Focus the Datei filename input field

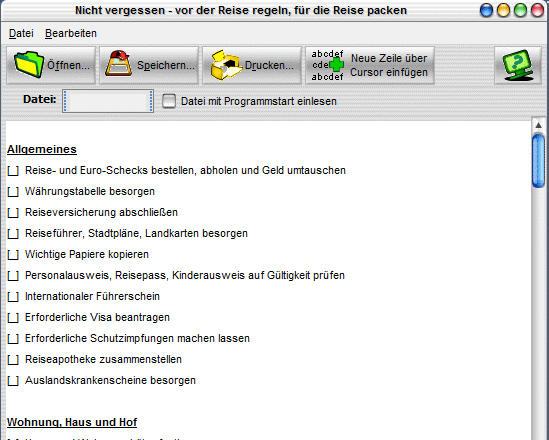[108, 101]
